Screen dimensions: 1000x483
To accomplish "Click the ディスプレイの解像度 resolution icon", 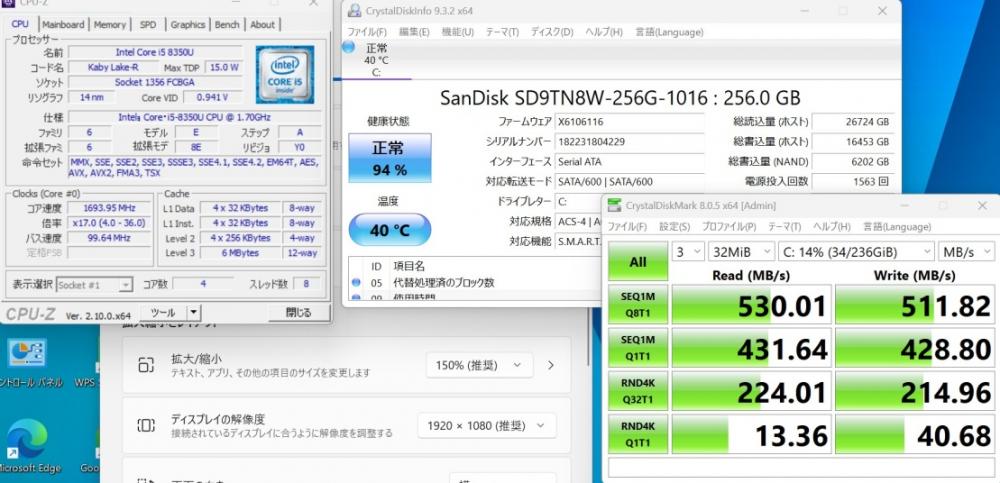I will point(146,426).
